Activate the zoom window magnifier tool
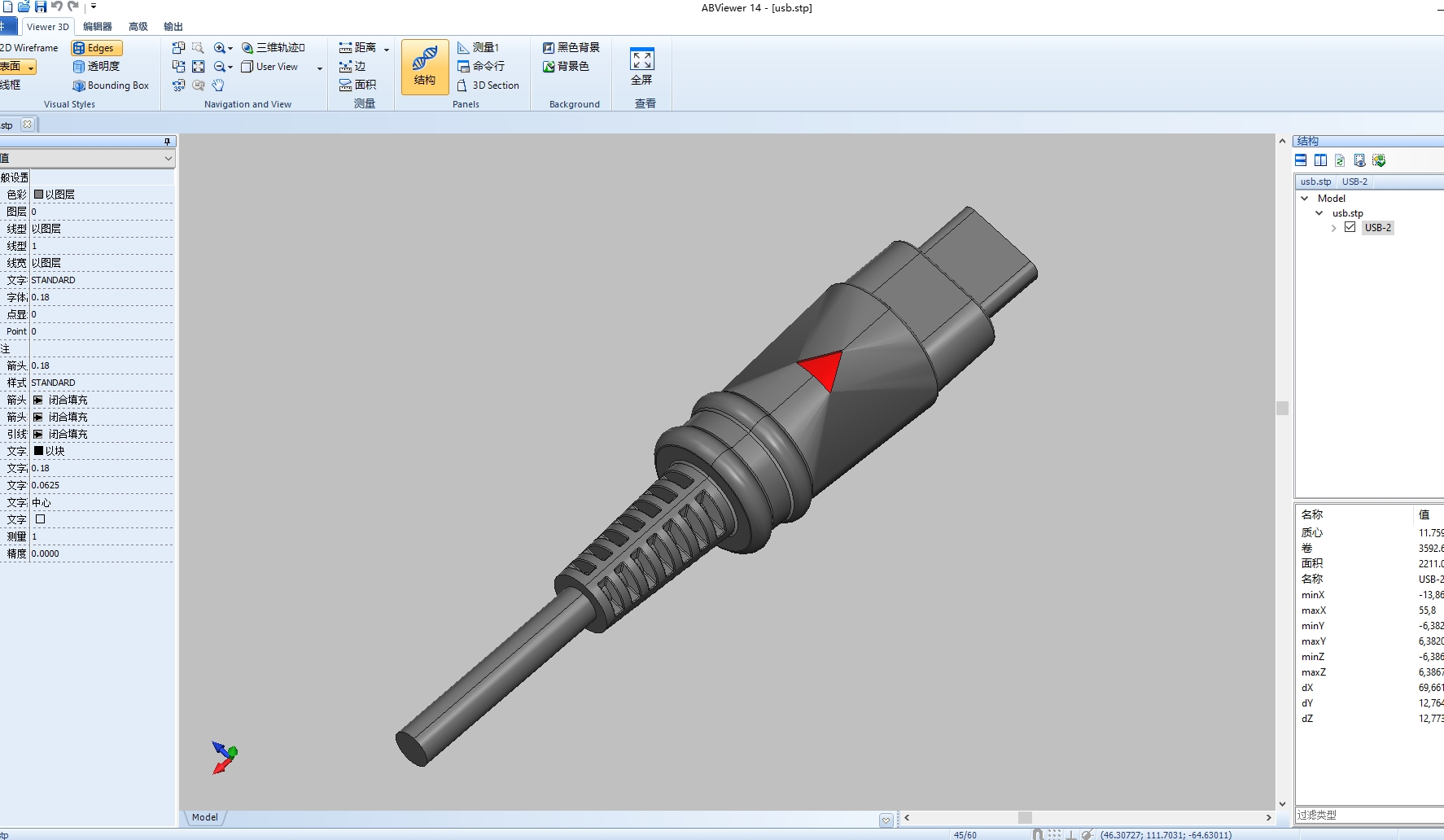The image size is (1444, 840). (198, 48)
